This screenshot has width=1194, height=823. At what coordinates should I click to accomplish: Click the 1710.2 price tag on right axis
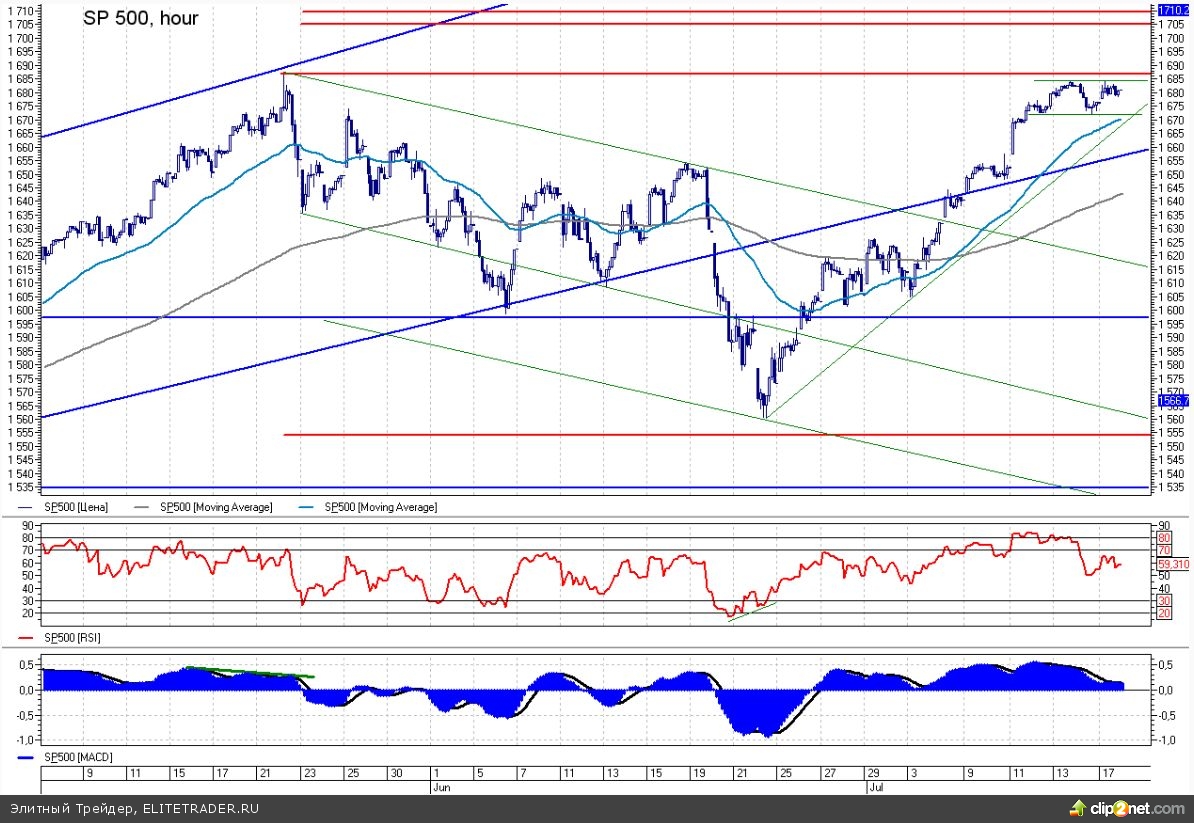point(1171,11)
